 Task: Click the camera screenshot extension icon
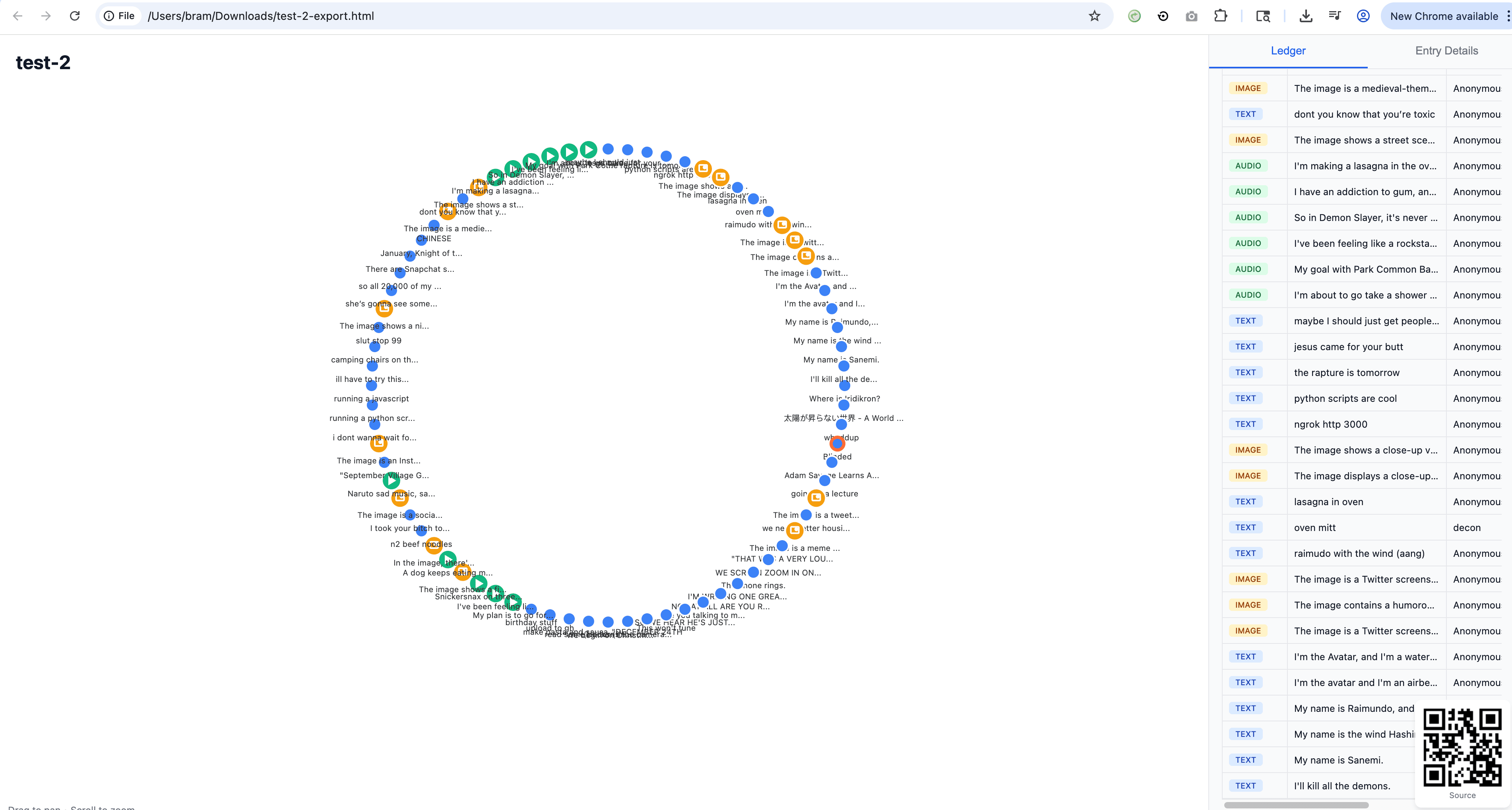coord(1191,16)
